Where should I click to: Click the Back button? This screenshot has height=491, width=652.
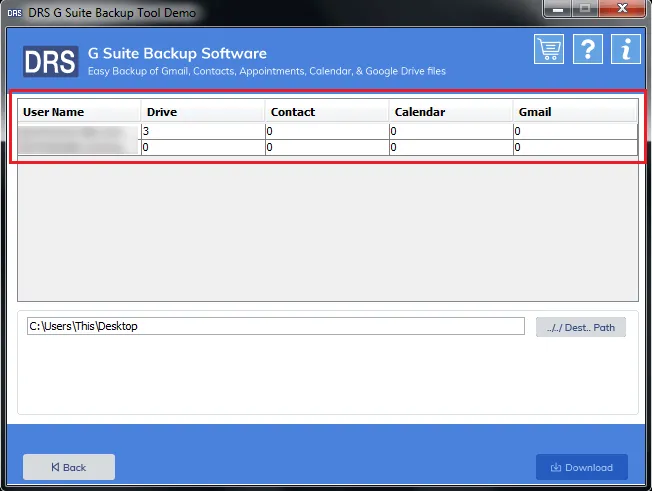(69, 467)
